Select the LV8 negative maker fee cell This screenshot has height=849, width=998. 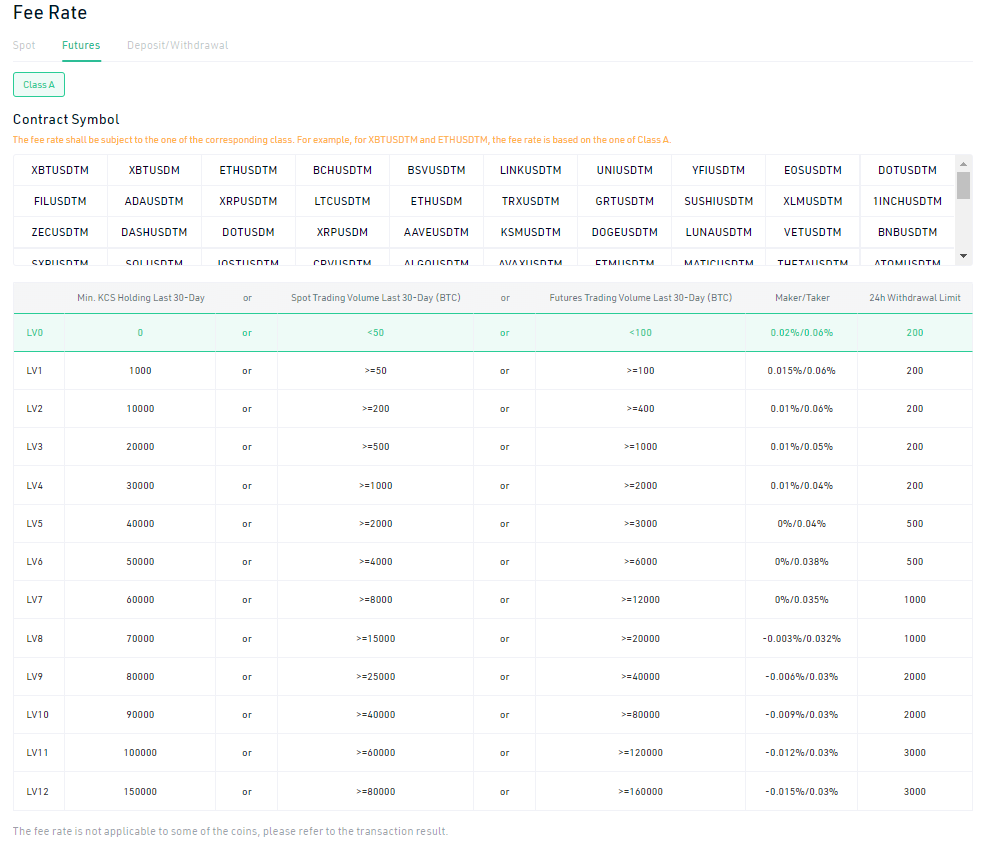tap(801, 638)
